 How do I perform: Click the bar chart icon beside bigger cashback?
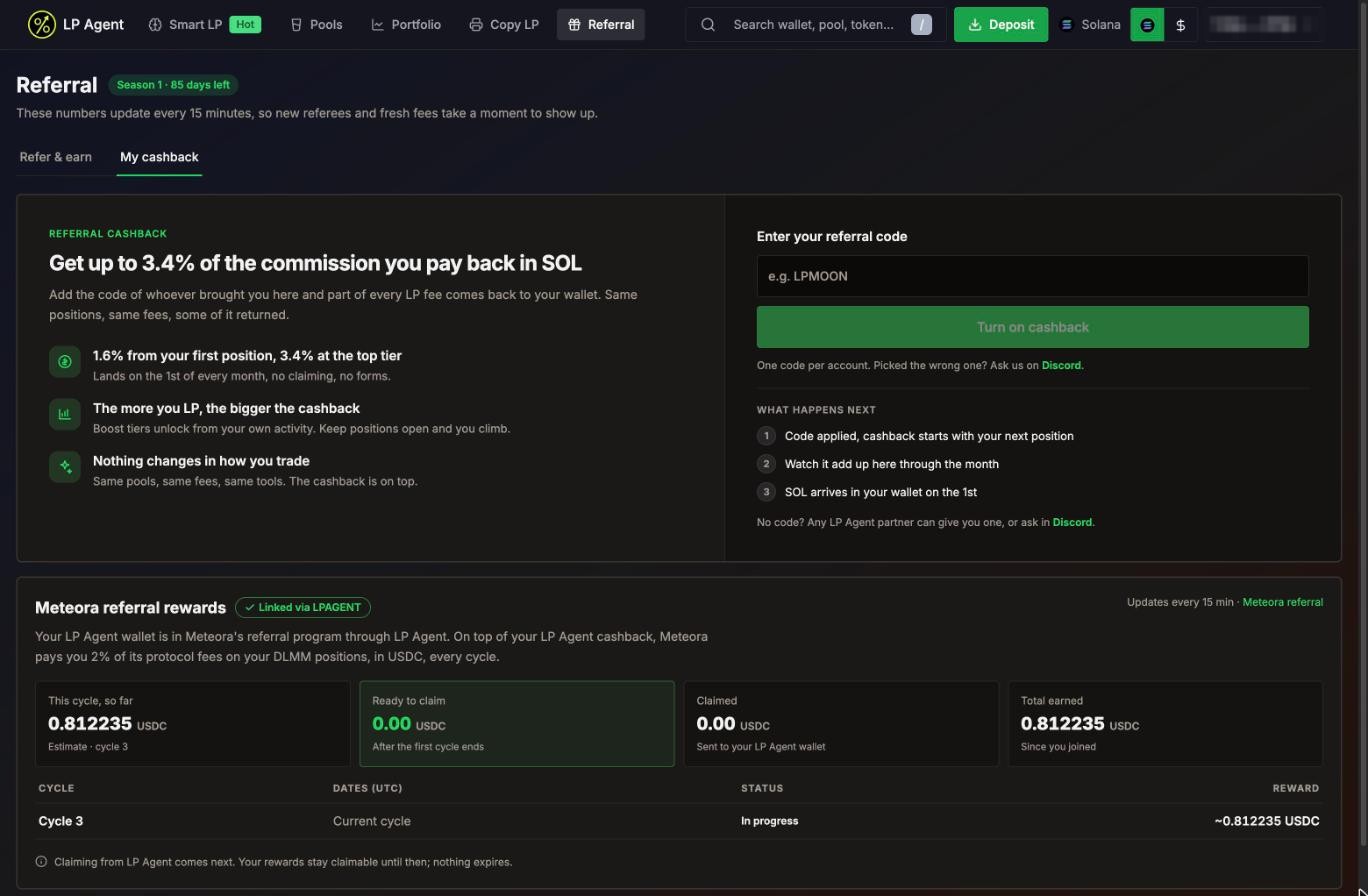click(65, 414)
